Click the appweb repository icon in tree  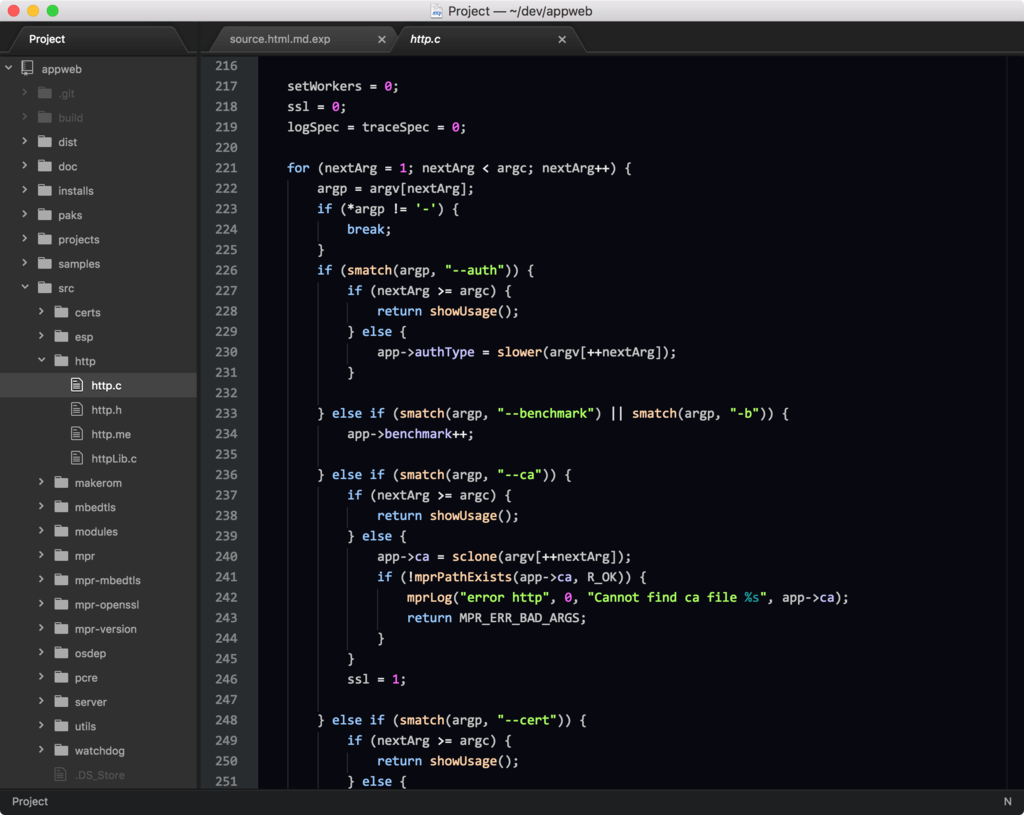[x=27, y=69]
